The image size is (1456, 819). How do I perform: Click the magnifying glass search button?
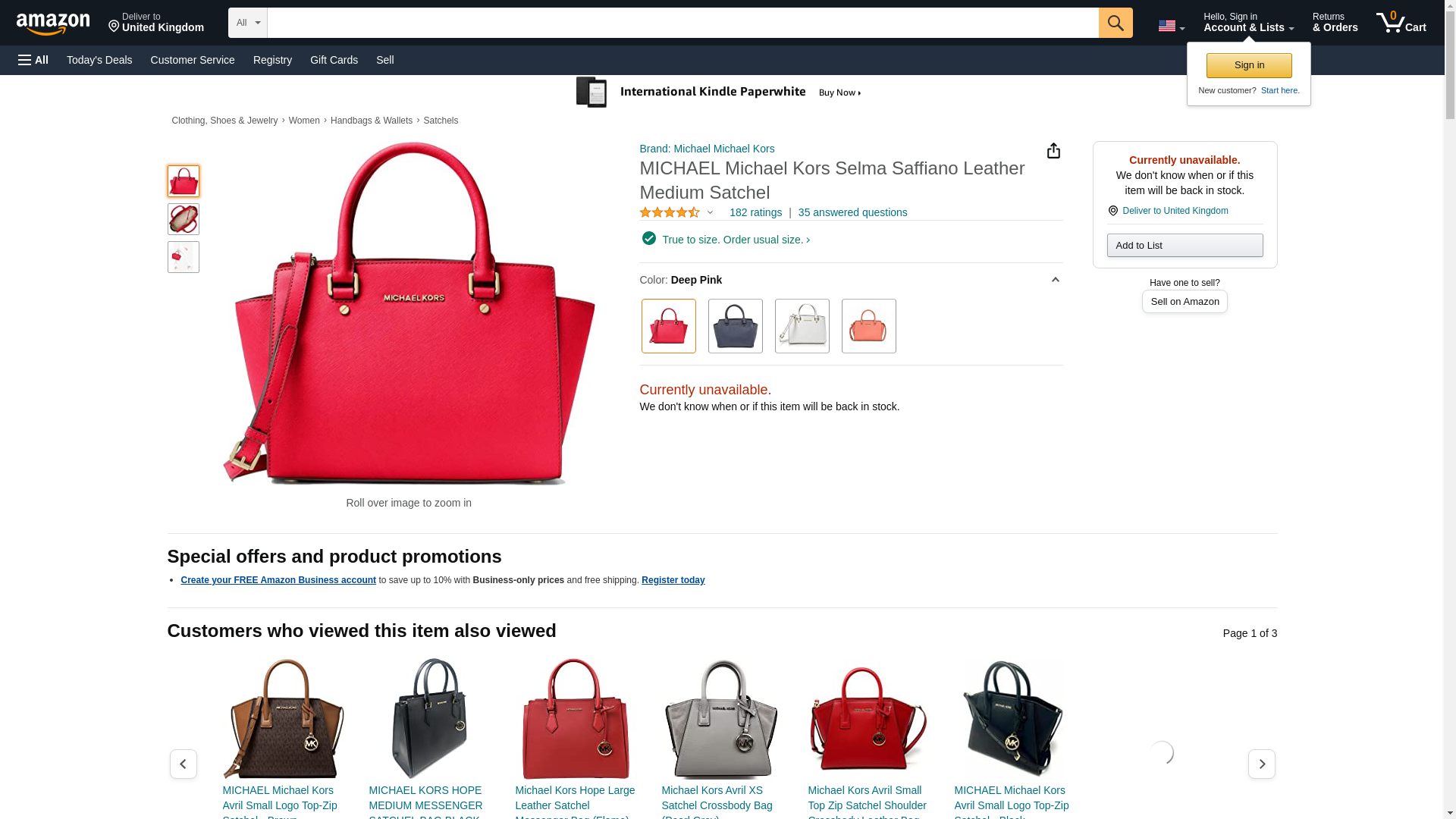[1116, 23]
